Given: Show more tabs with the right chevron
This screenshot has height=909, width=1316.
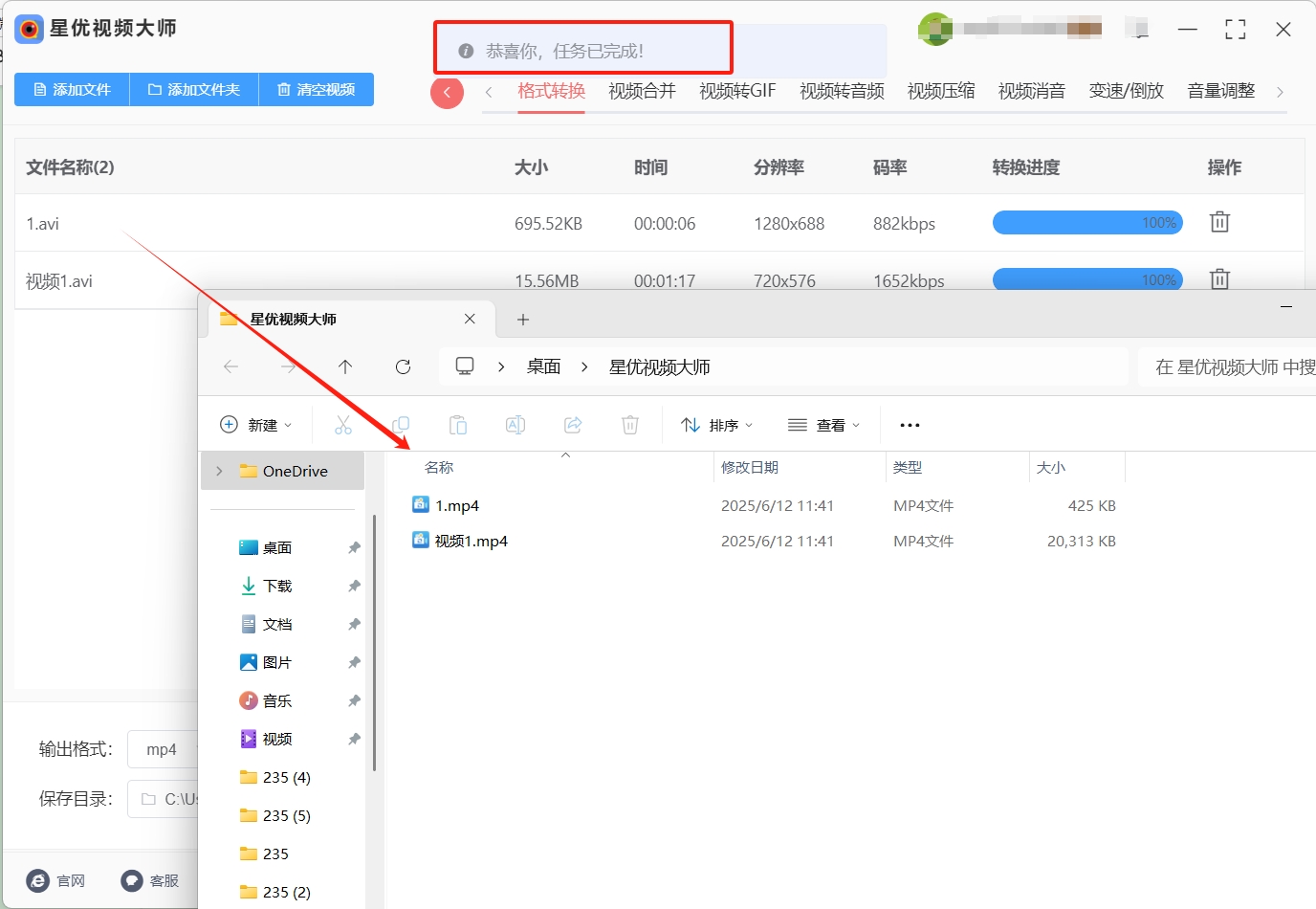Looking at the screenshot, I should 1280,92.
